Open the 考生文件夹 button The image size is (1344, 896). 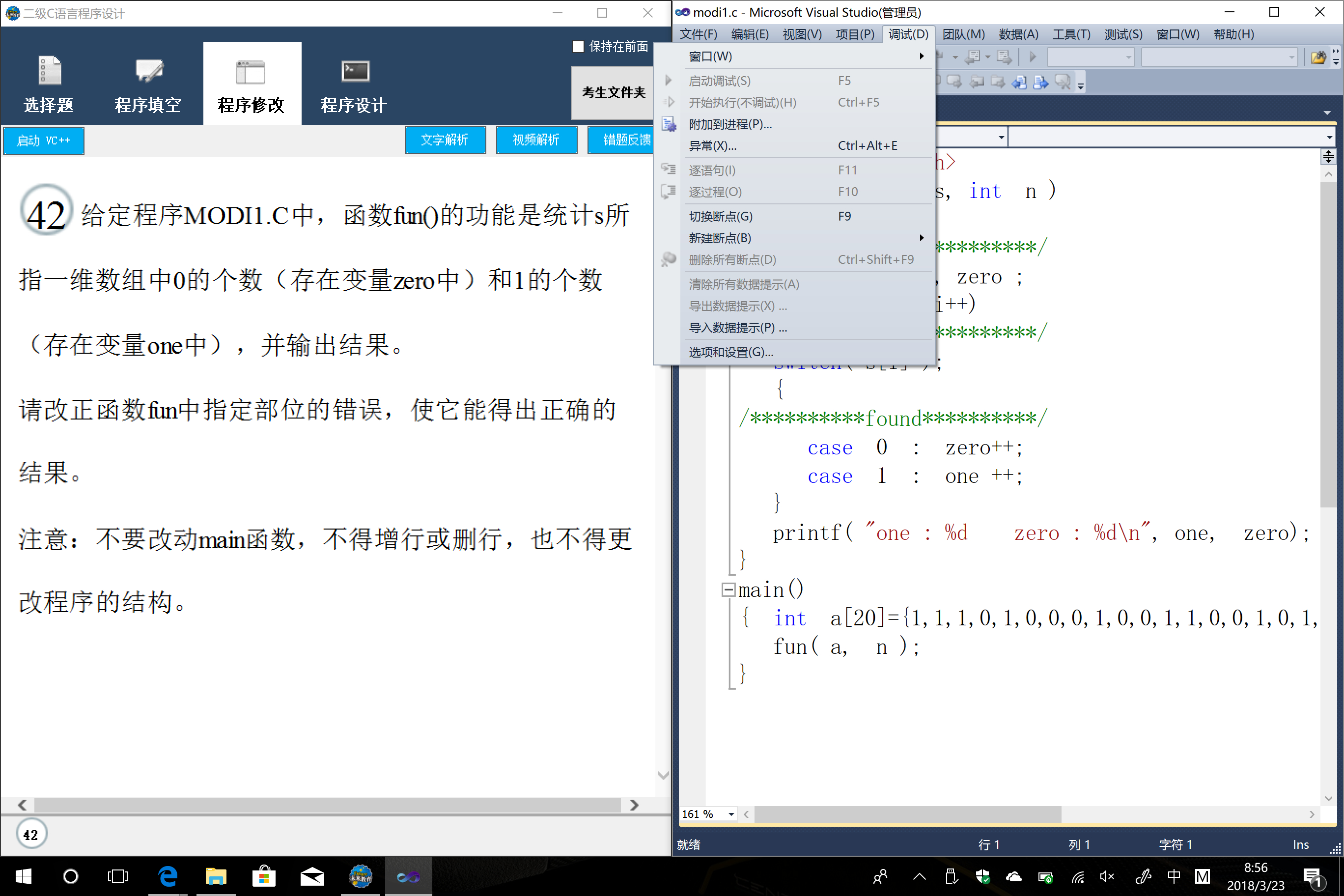(614, 92)
